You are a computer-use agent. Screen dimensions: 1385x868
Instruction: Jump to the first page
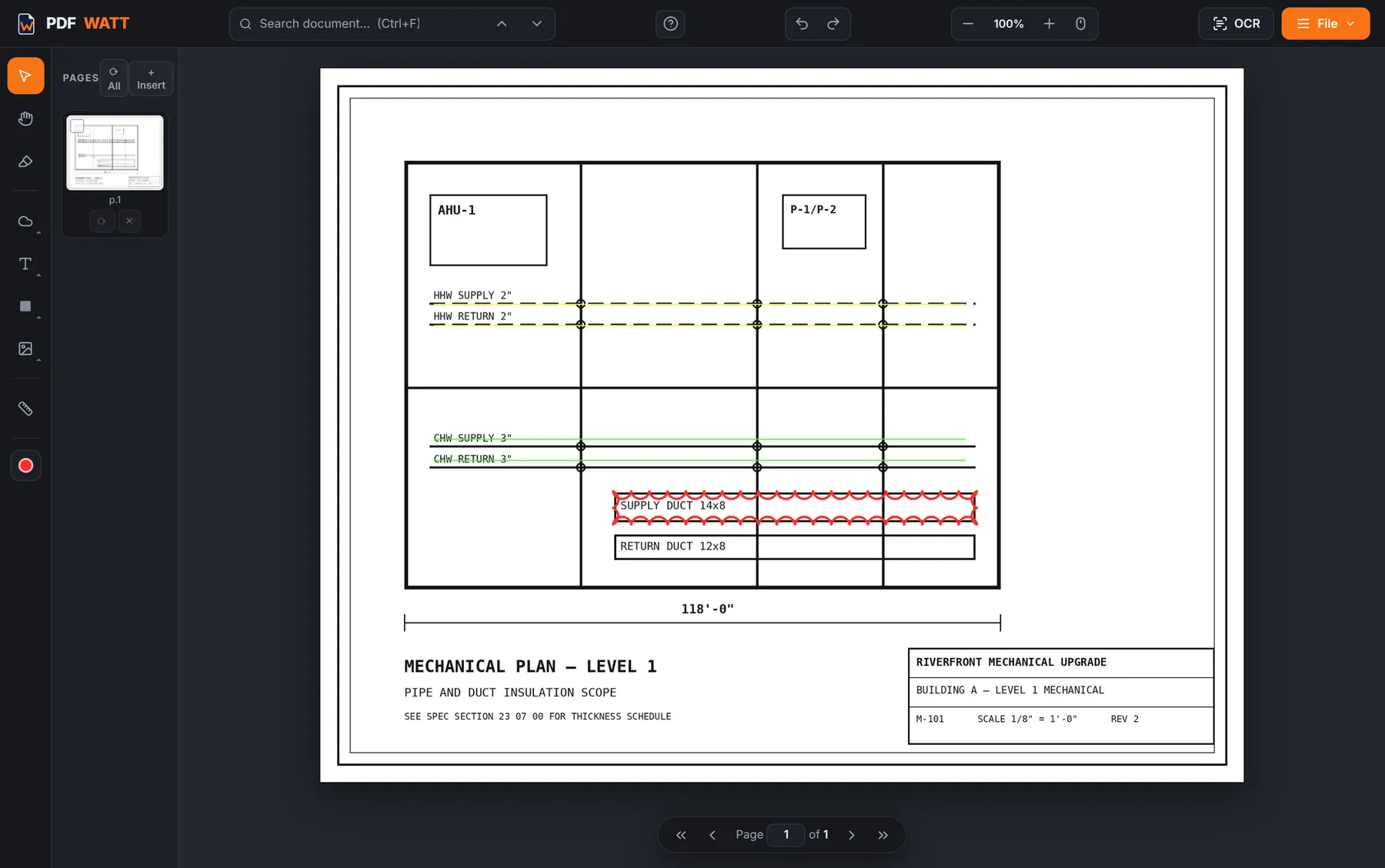point(681,835)
